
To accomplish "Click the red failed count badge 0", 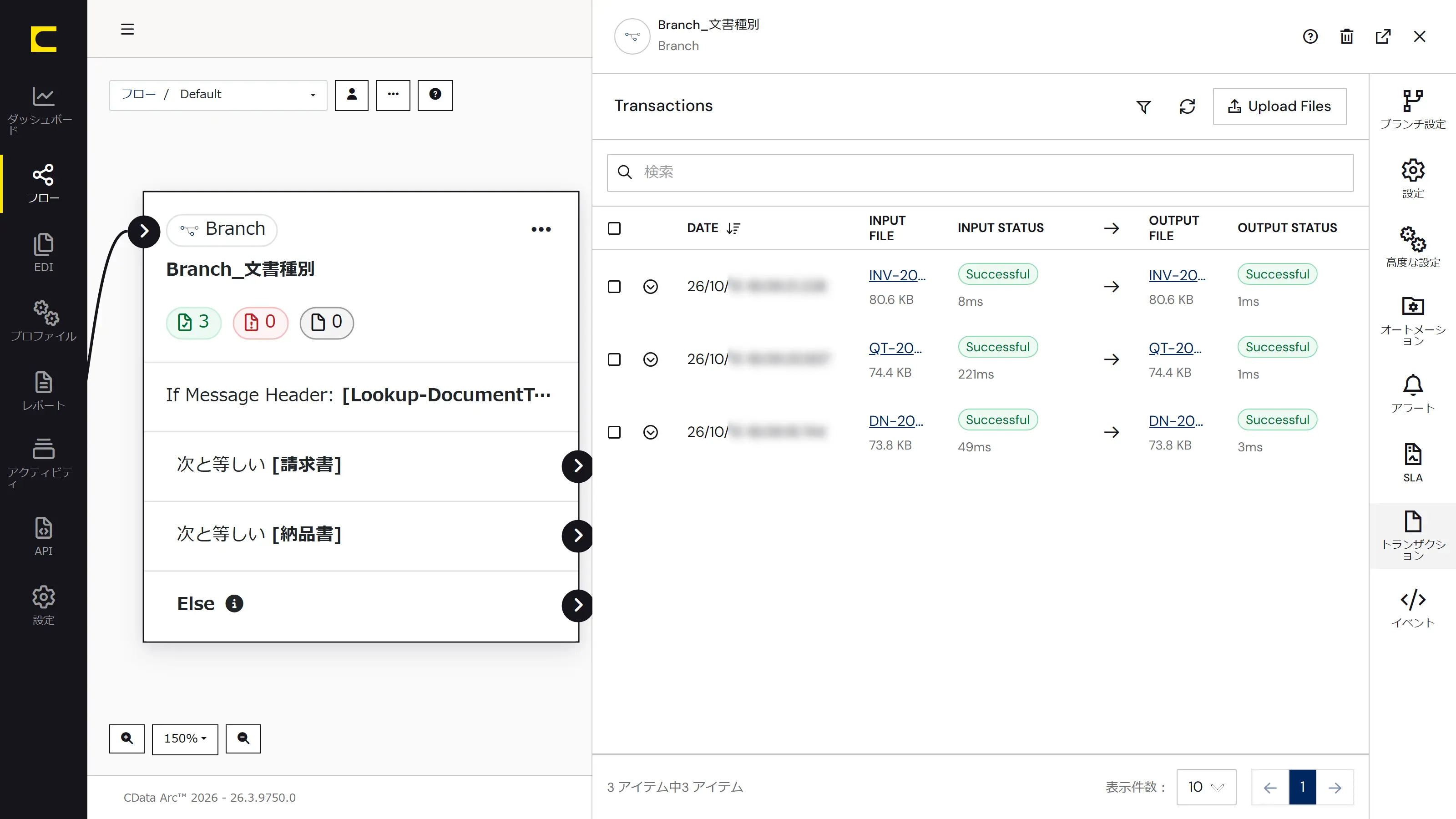I will [261, 323].
